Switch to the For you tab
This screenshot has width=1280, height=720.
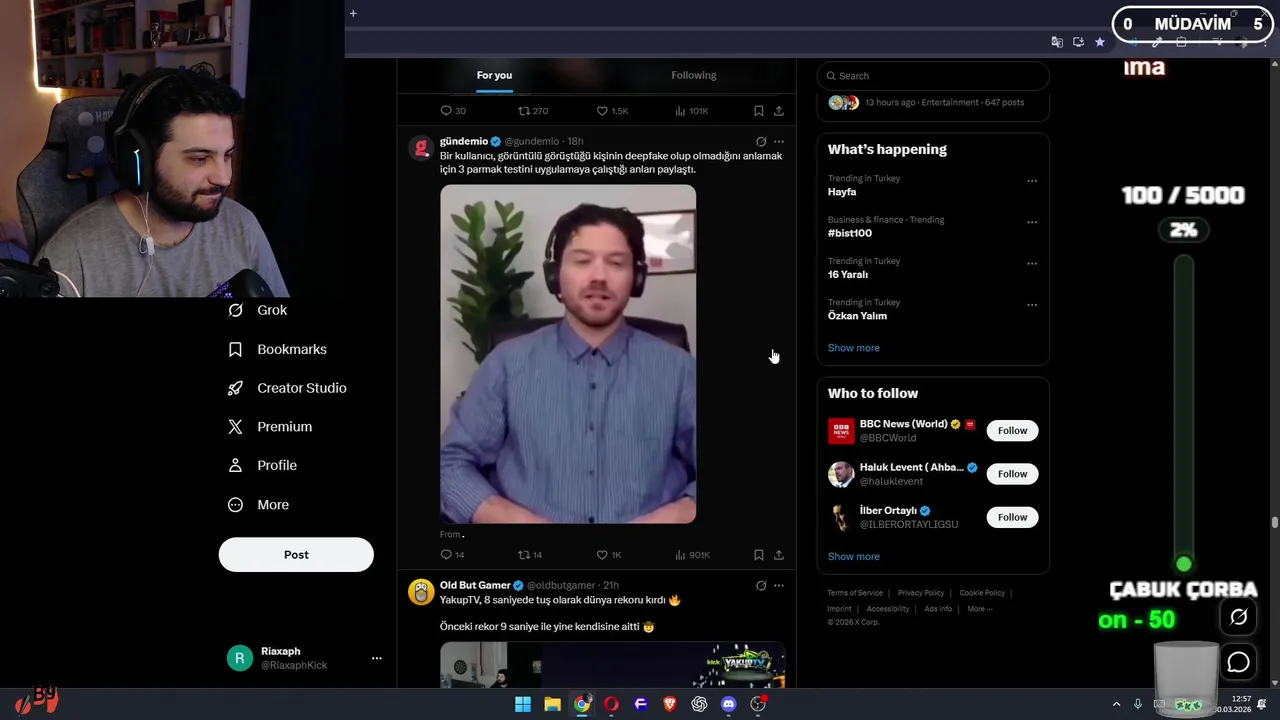(x=494, y=75)
